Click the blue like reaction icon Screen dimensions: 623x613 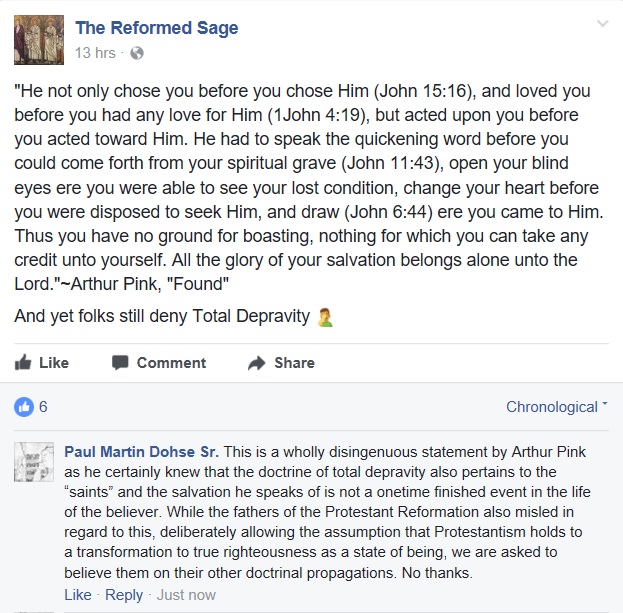[x=23, y=407]
